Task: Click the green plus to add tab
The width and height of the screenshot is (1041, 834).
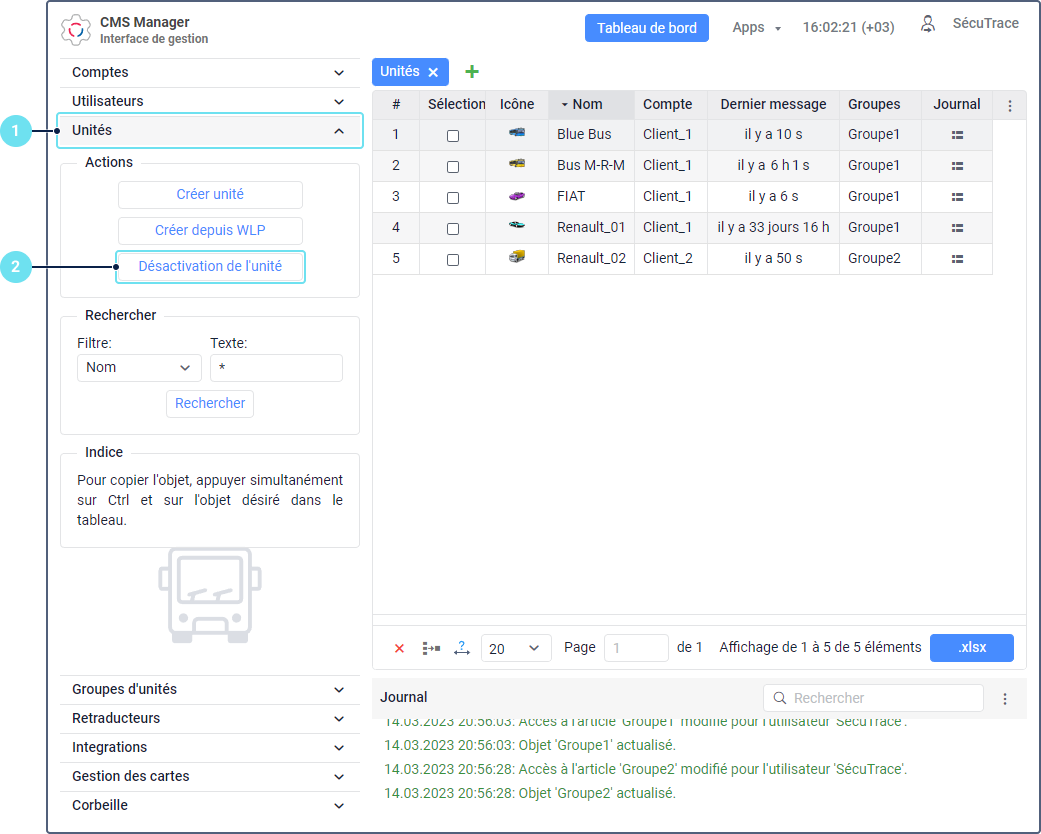Action: 472,72
